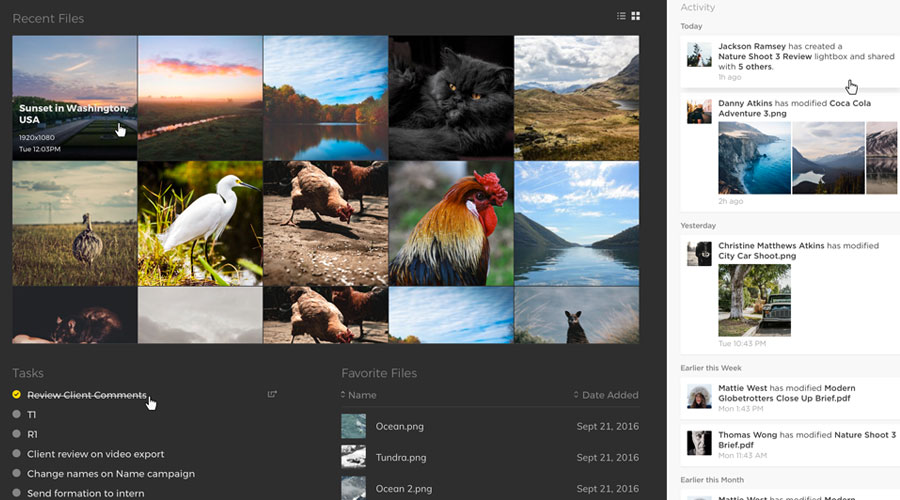Open Coca Cola Adventure 3.png link
Image resolution: width=900 pixels, height=500 pixels.
tap(795, 108)
